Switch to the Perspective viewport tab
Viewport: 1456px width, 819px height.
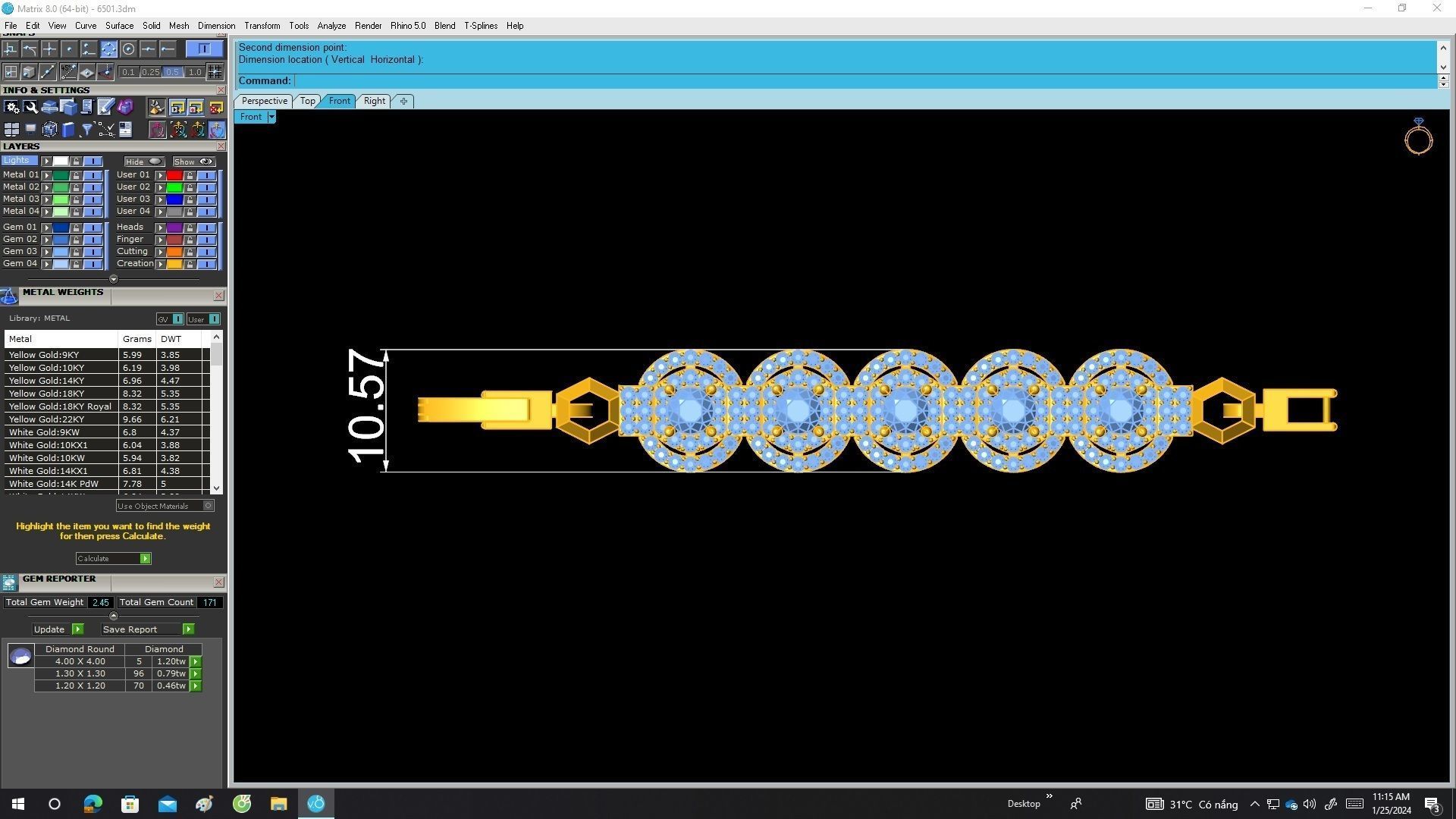[x=264, y=101]
